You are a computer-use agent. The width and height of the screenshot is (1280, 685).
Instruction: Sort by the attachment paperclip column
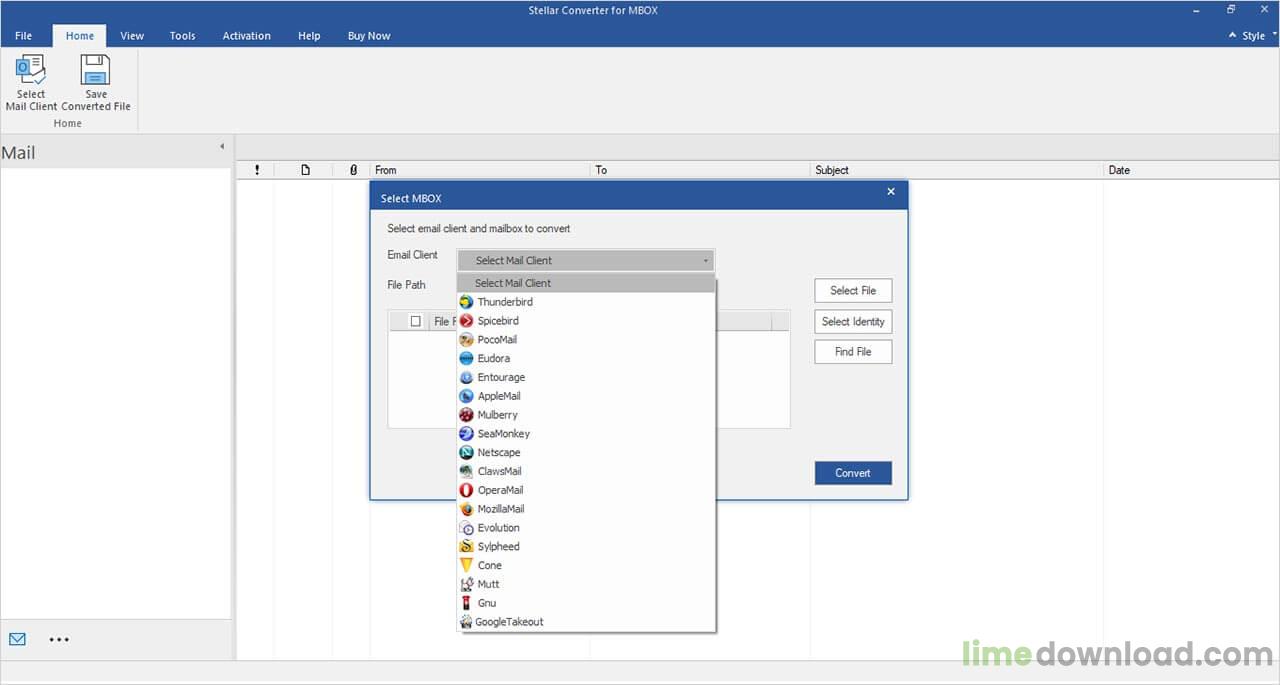pos(353,170)
